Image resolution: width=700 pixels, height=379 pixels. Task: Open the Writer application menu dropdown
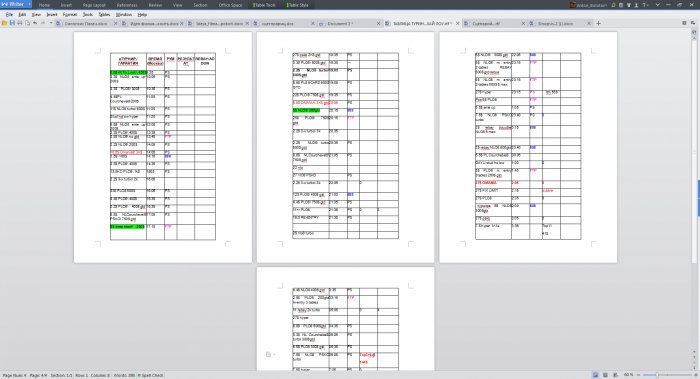pos(16,4)
